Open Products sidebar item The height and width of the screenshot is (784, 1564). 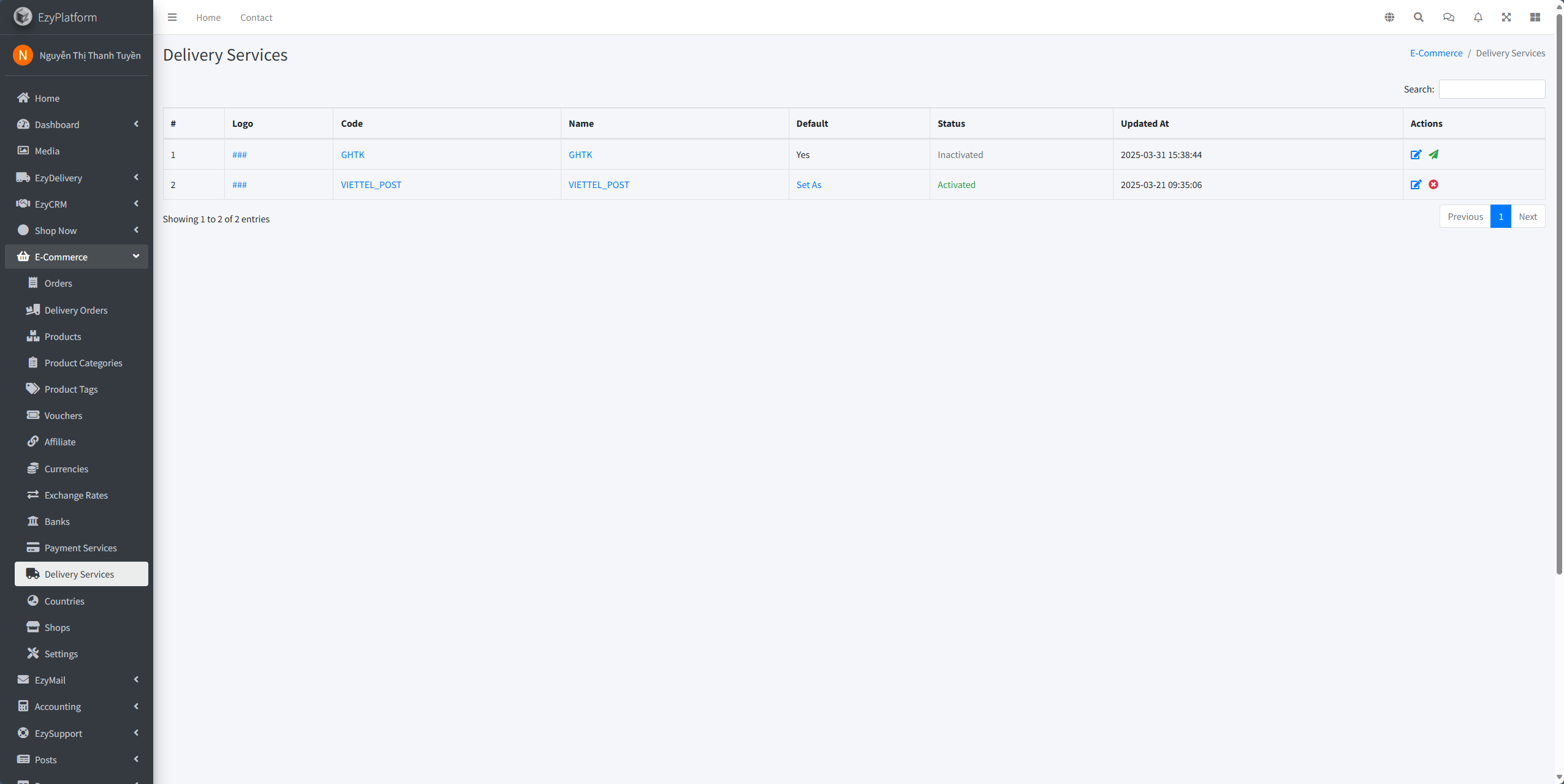point(82,336)
